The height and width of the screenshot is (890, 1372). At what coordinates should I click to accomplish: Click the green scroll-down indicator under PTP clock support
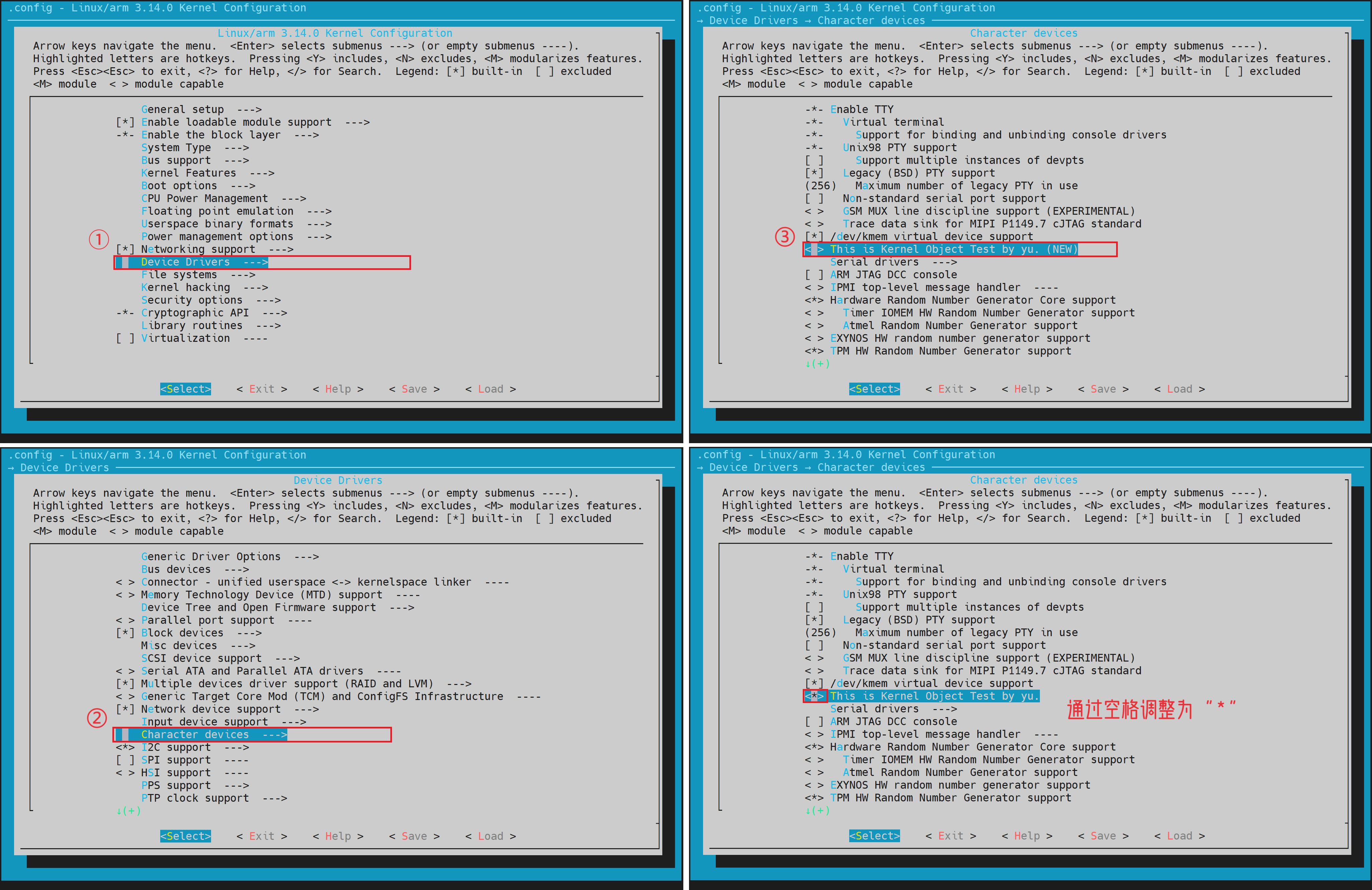tap(128, 811)
